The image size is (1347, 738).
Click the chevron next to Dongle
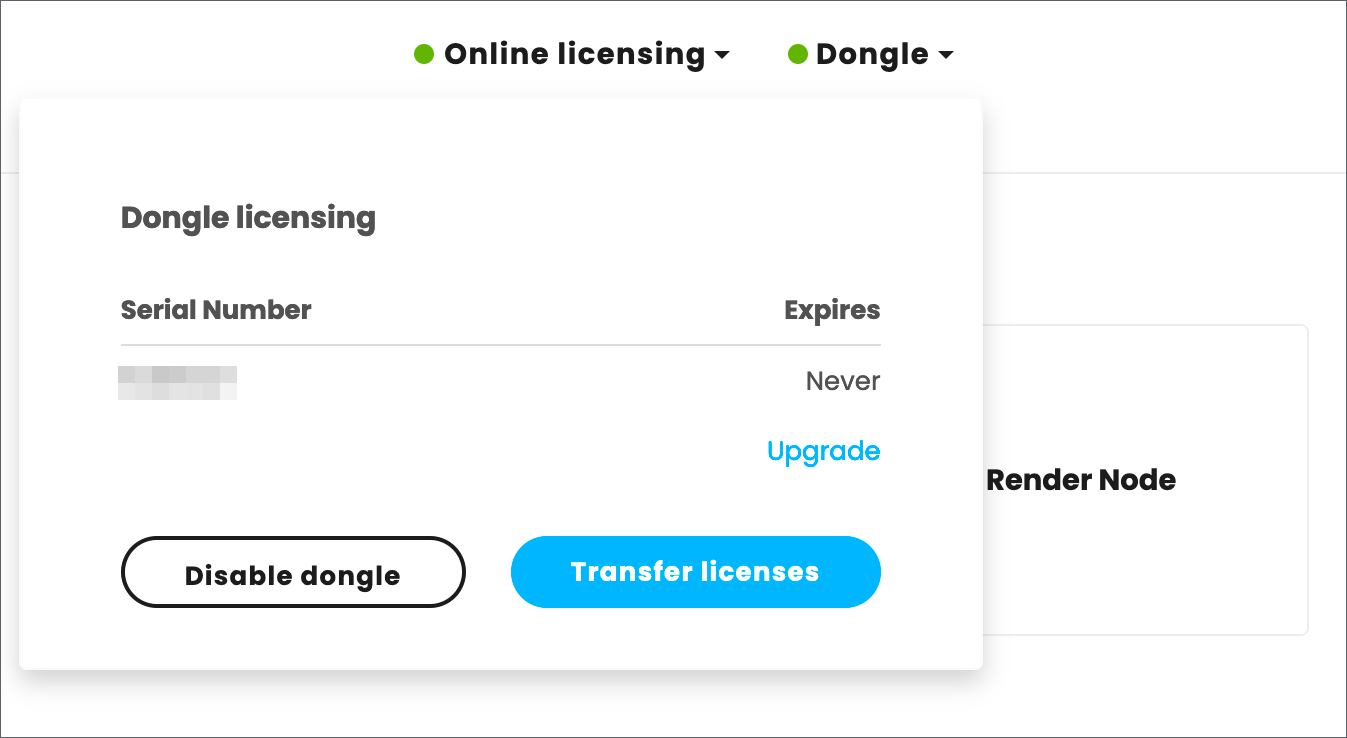[x=944, y=57]
